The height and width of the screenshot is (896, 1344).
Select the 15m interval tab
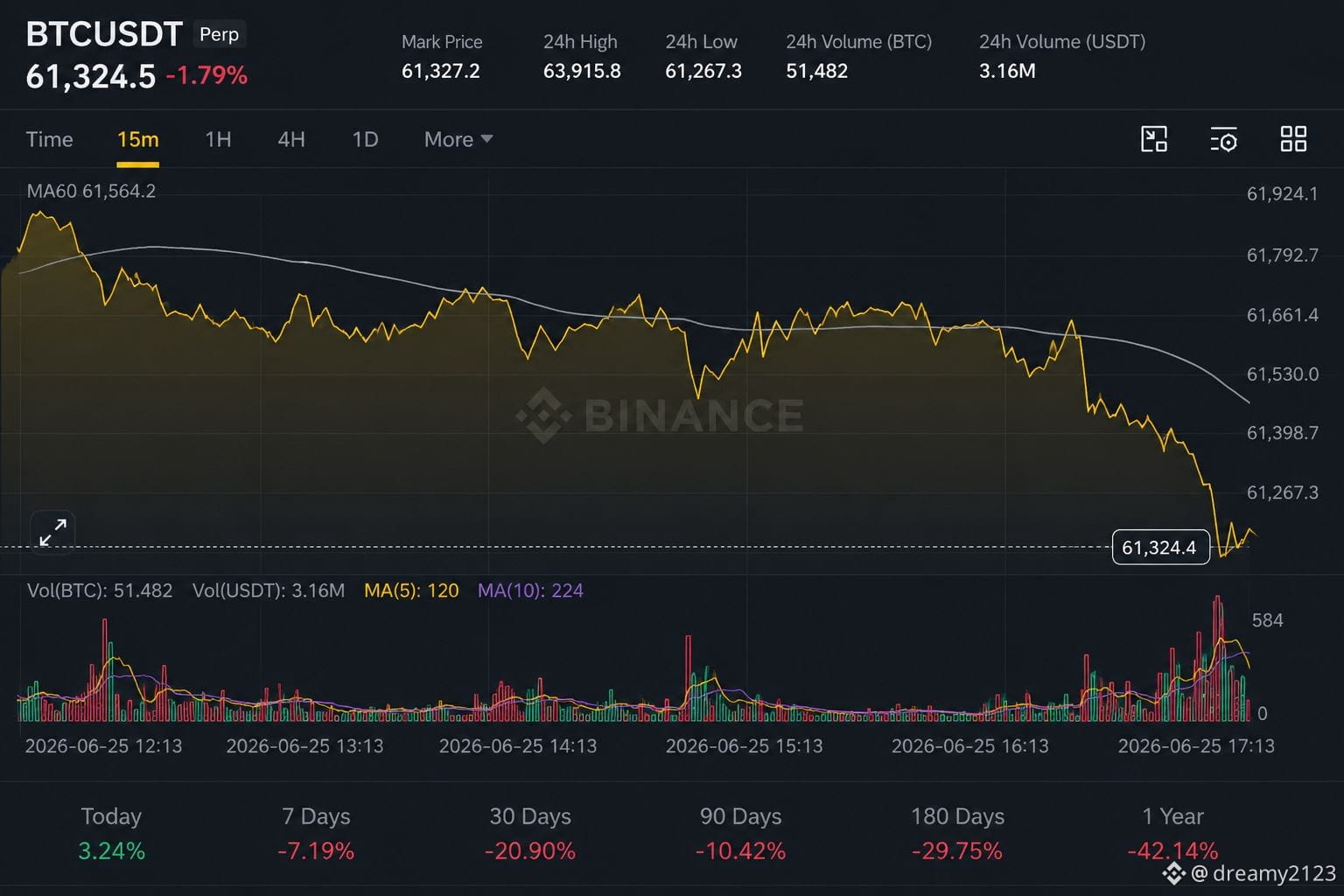coord(137,139)
